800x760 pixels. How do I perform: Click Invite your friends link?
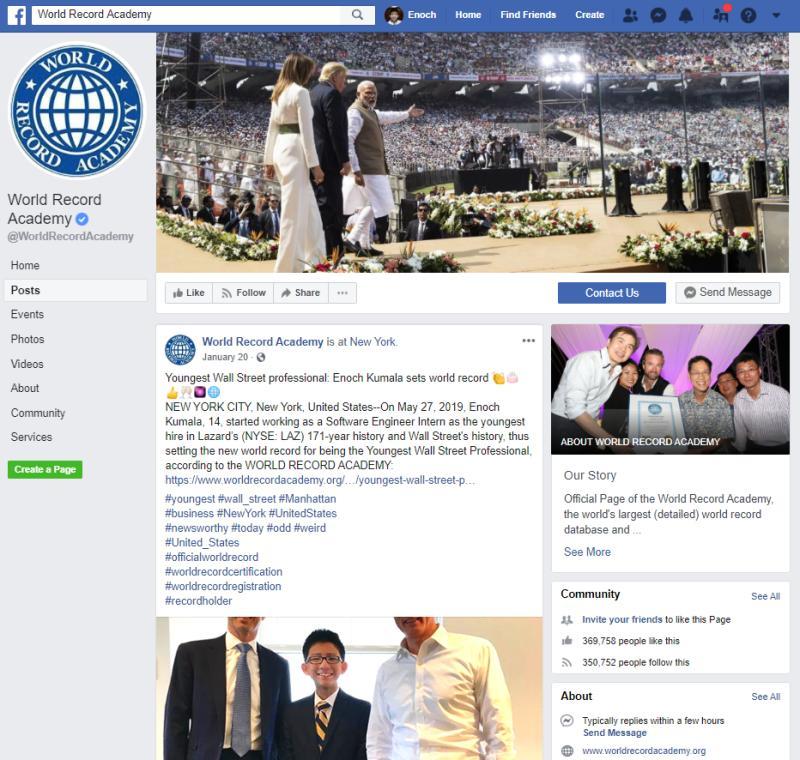pos(622,620)
